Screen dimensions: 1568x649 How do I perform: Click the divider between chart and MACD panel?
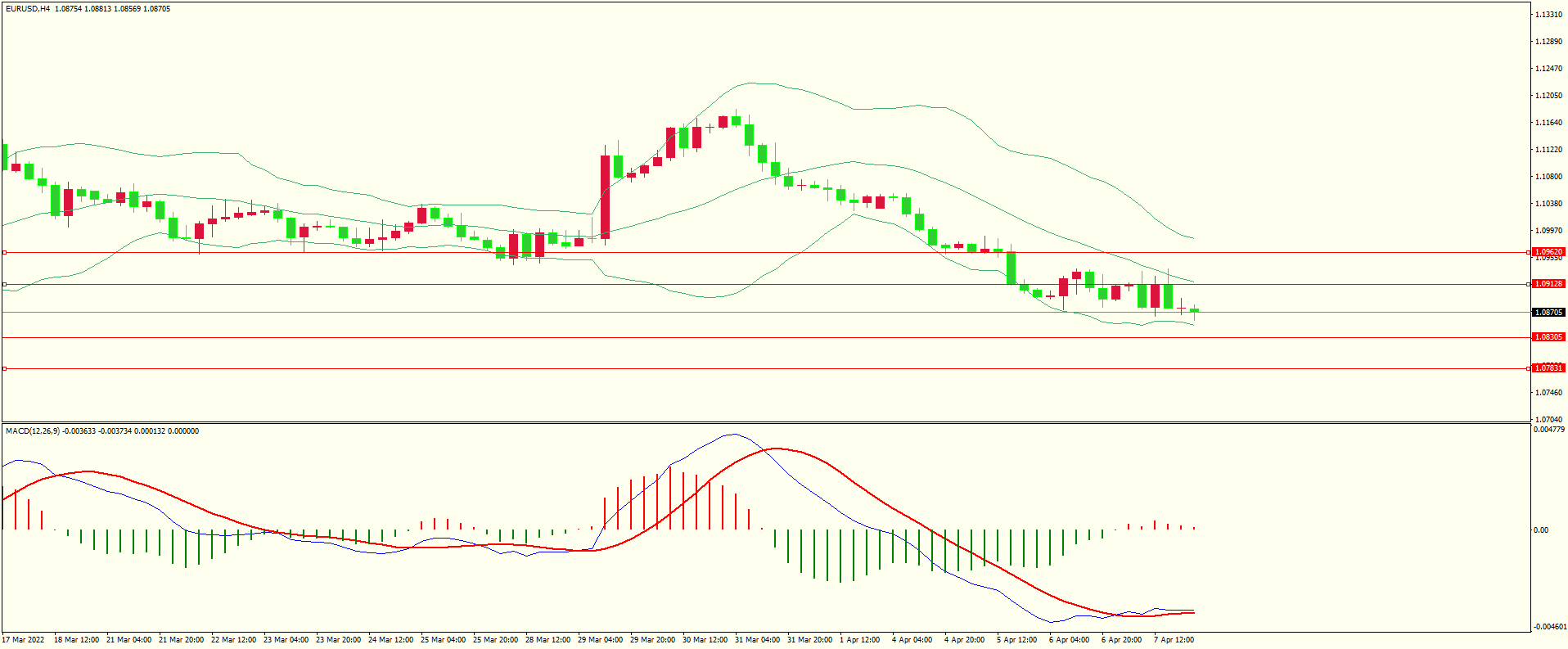[x=765, y=423]
